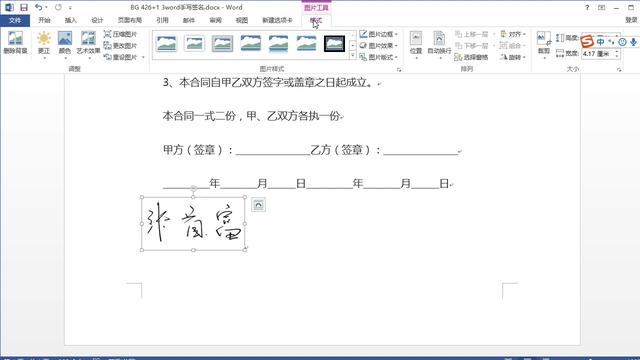
Task: Click 更改图片 (Change Picture)
Action: [x=121, y=46]
